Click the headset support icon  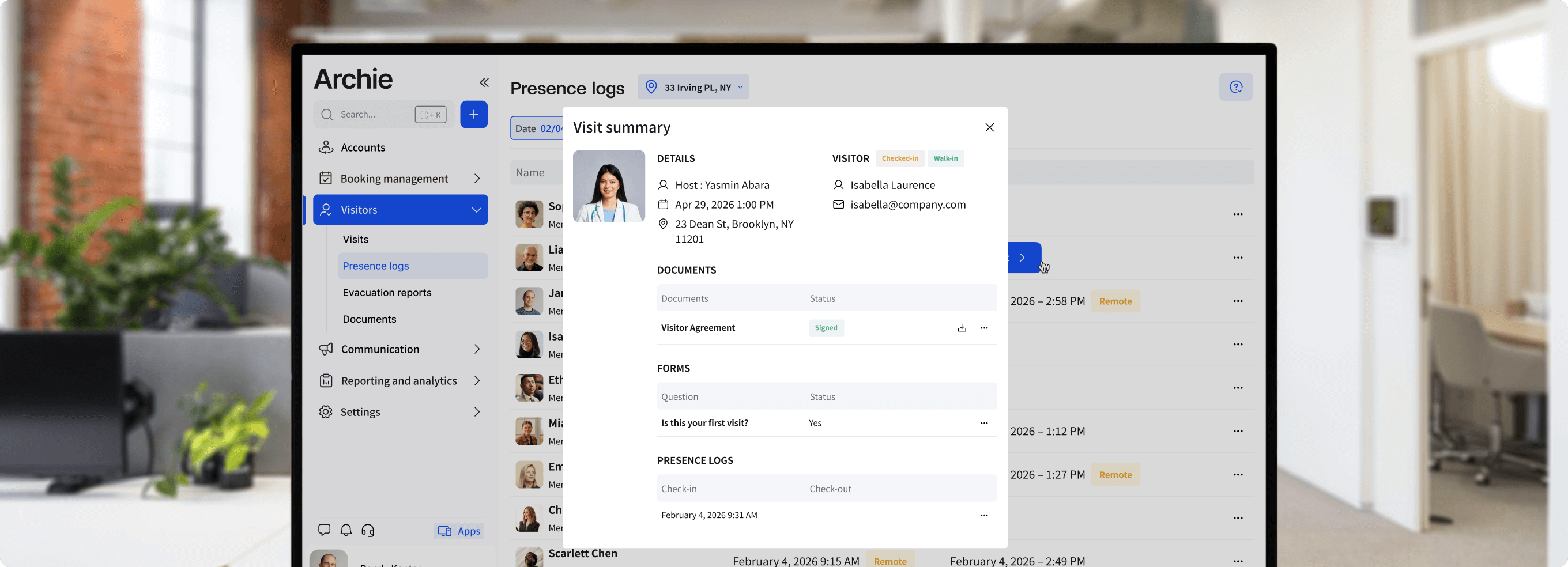click(x=368, y=530)
